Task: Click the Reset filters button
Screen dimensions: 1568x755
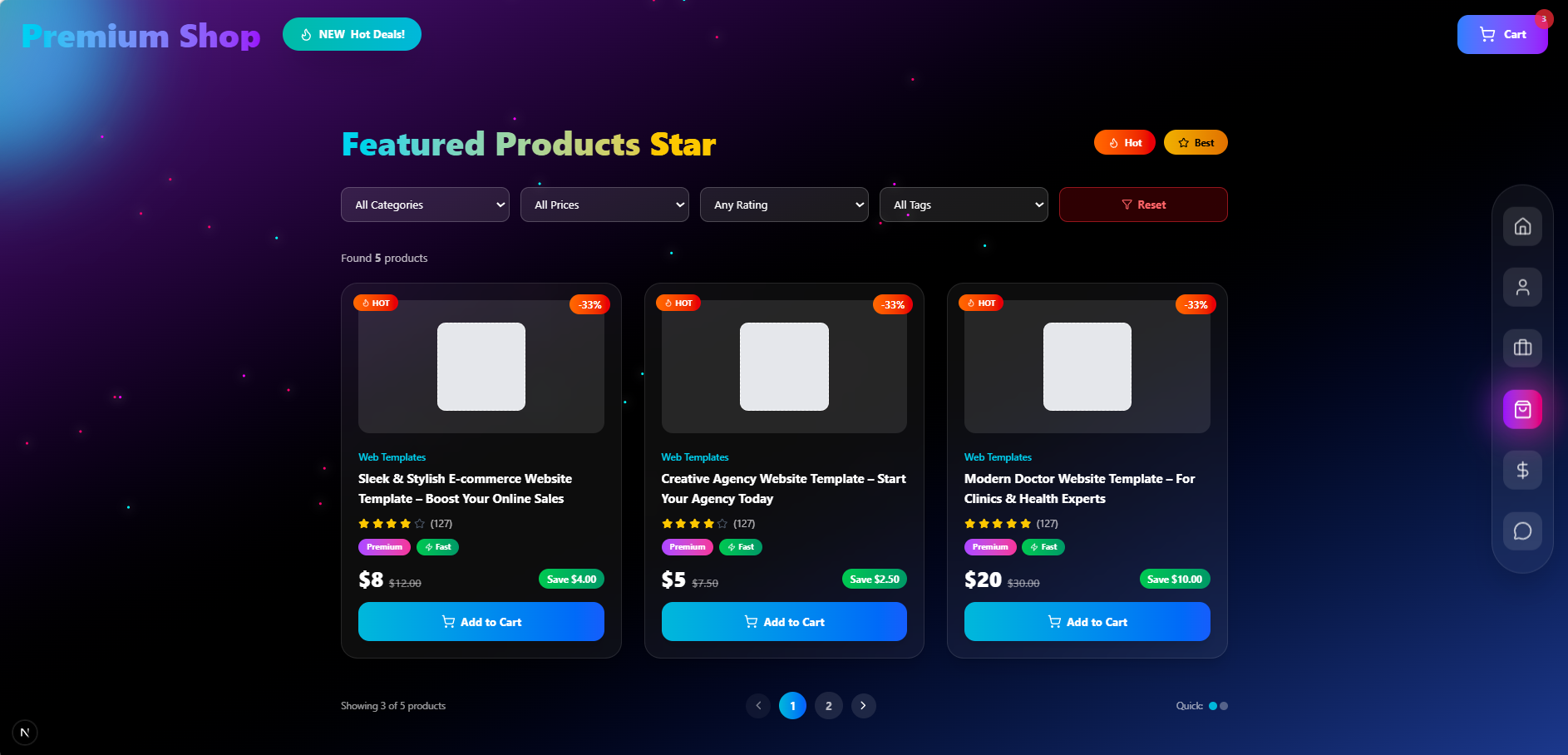Action: click(x=1143, y=205)
